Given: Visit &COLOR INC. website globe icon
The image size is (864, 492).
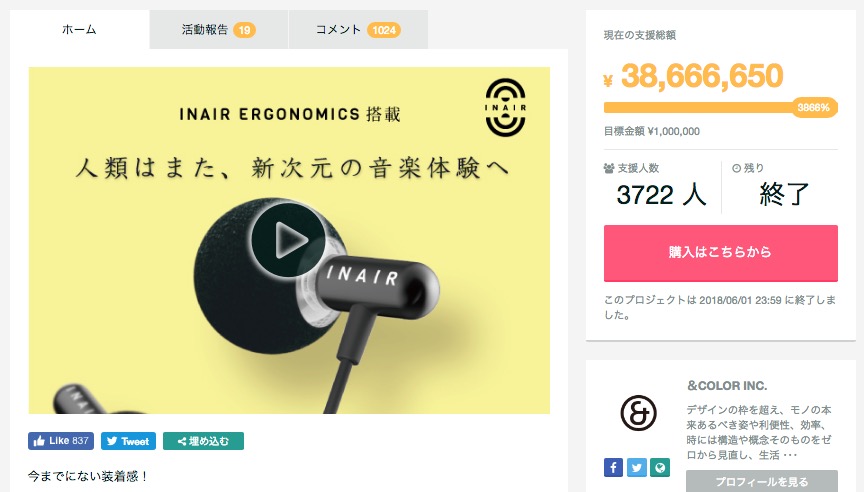Looking at the screenshot, I should (x=660, y=467).
